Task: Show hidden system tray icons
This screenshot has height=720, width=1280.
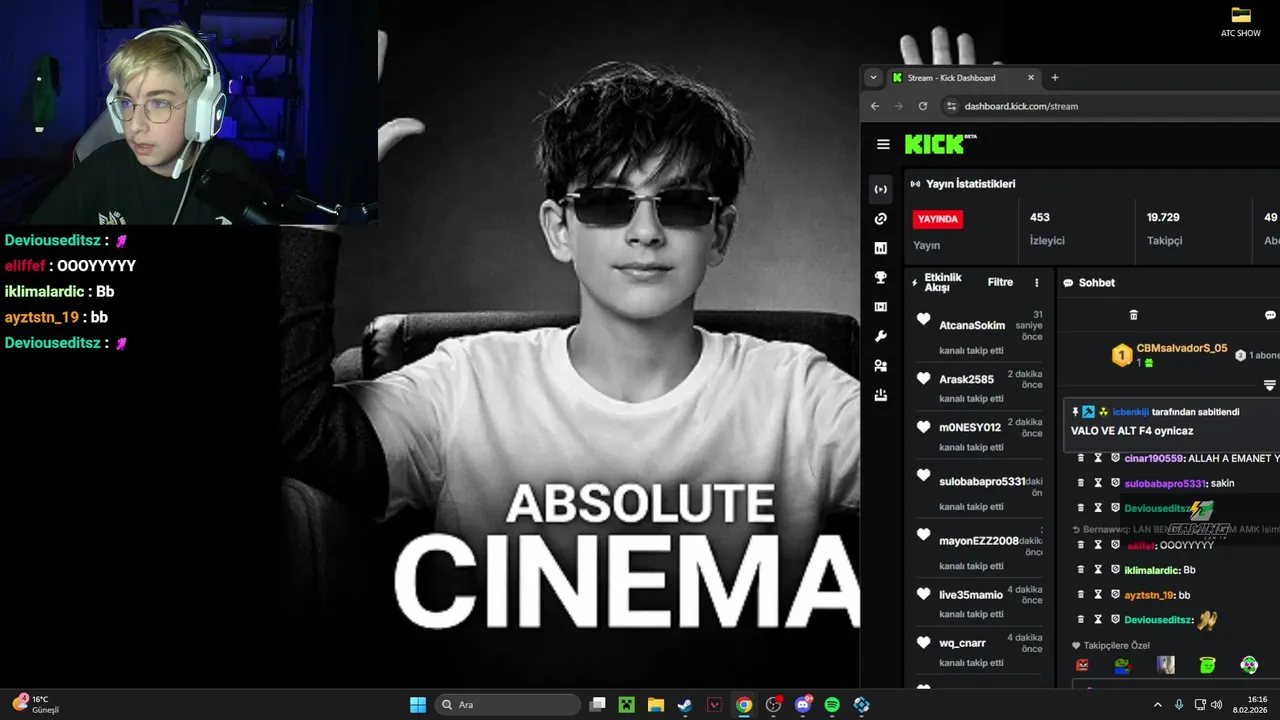Action: coord(1158,705)
